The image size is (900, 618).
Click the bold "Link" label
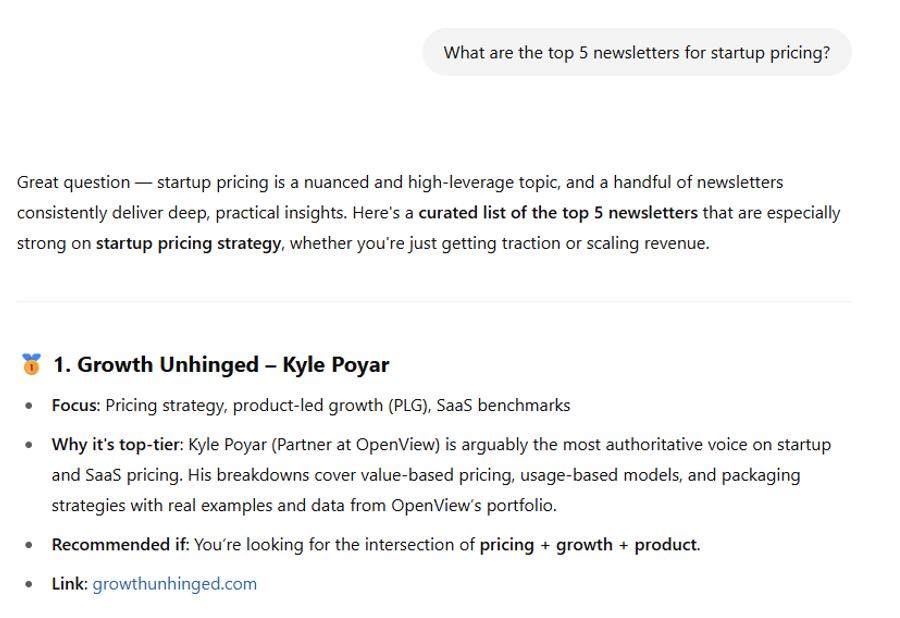pyautogui.click(x=68, y=584)
